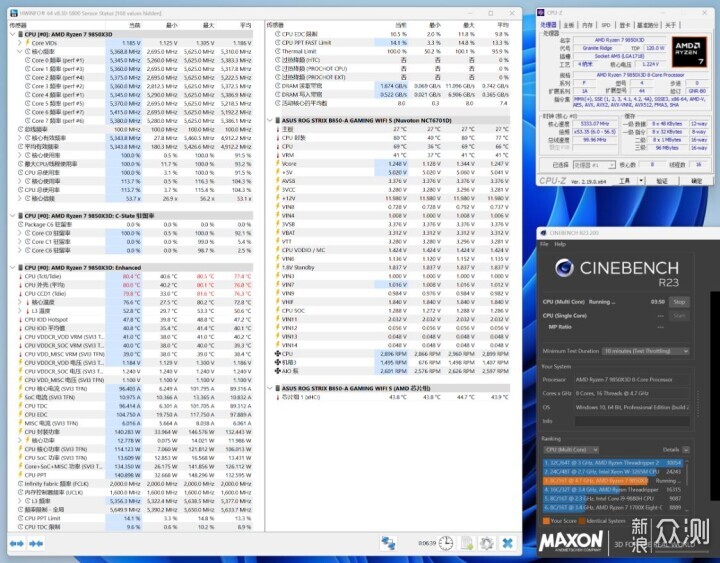Click HWiNFO collapse-columns inward arrows icon

pos(36,544)
